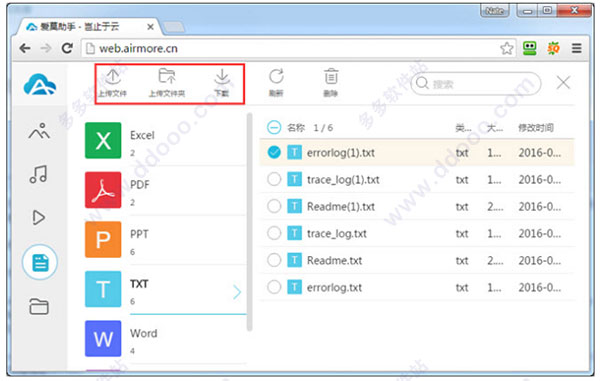600x381 pixels.
Task: Open the Pictures section in sidebar
Action: coord(39,131)
